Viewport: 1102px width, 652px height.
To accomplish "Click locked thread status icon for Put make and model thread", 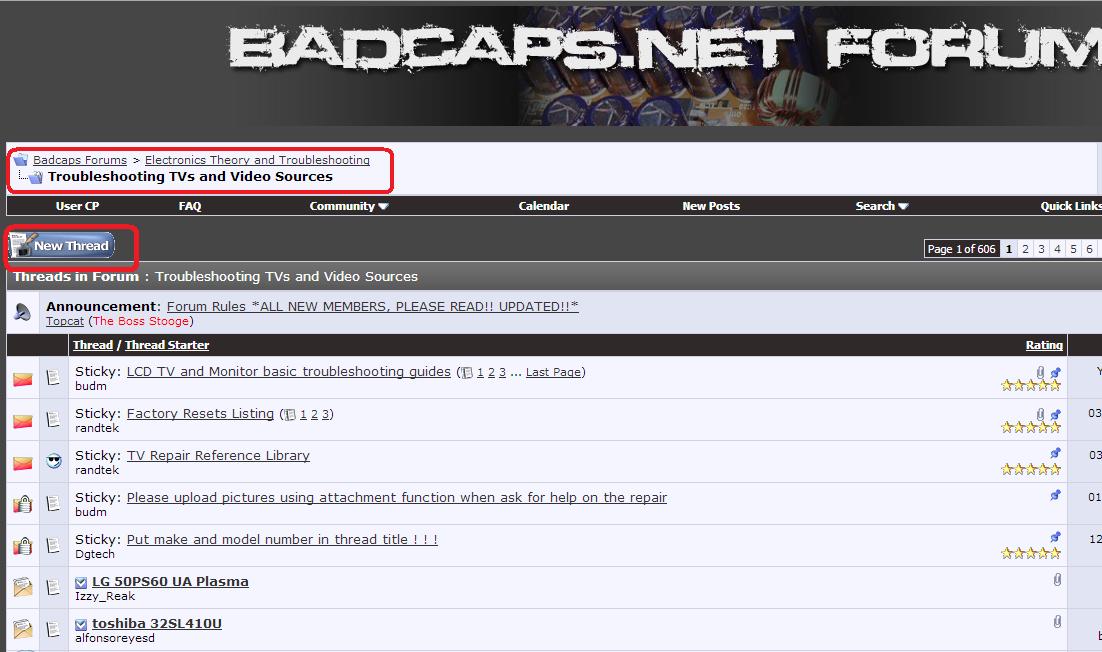I will 22,546.
